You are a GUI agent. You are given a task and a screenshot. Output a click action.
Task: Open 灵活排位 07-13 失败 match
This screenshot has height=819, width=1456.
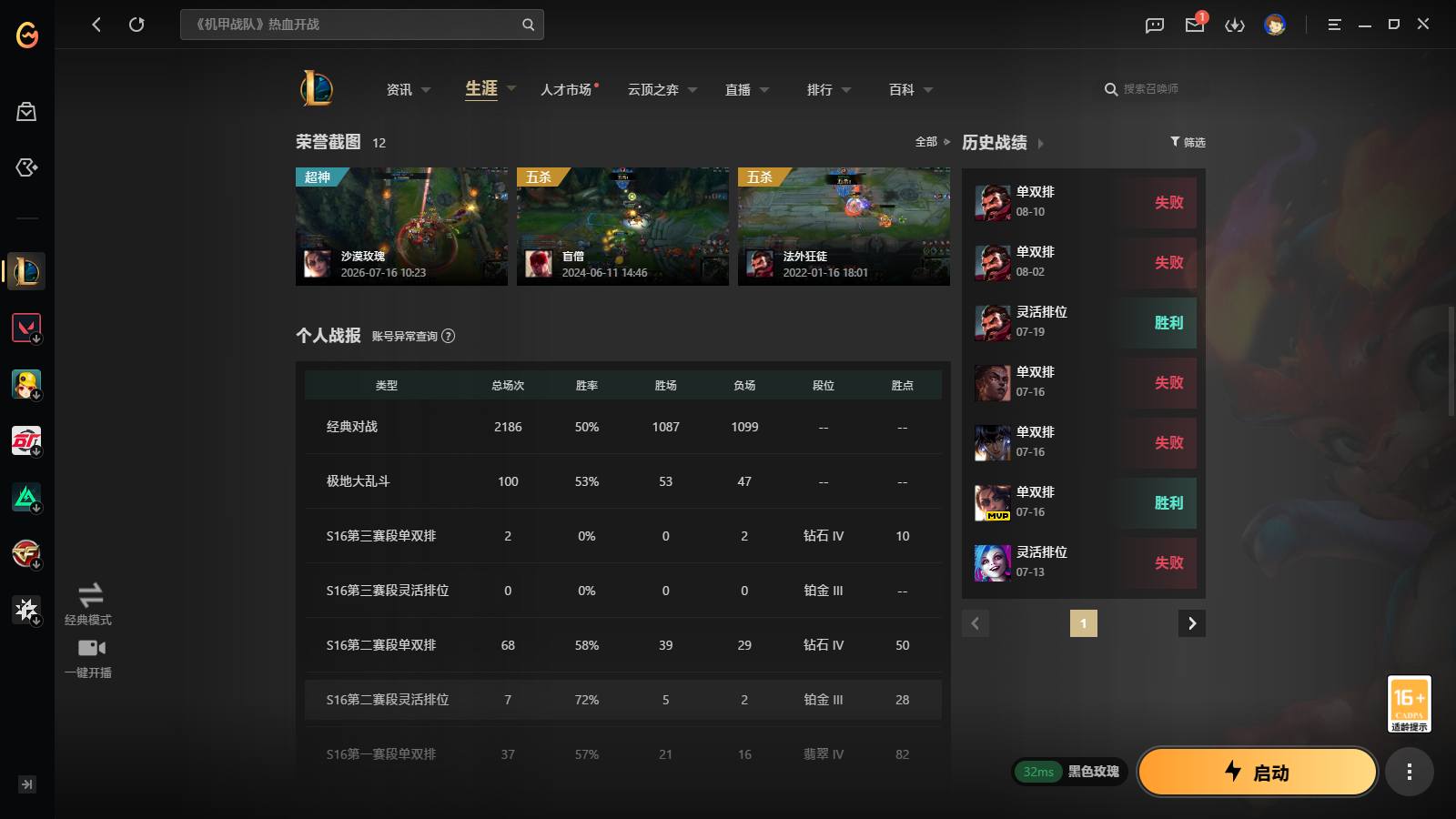click(1084, 562)
